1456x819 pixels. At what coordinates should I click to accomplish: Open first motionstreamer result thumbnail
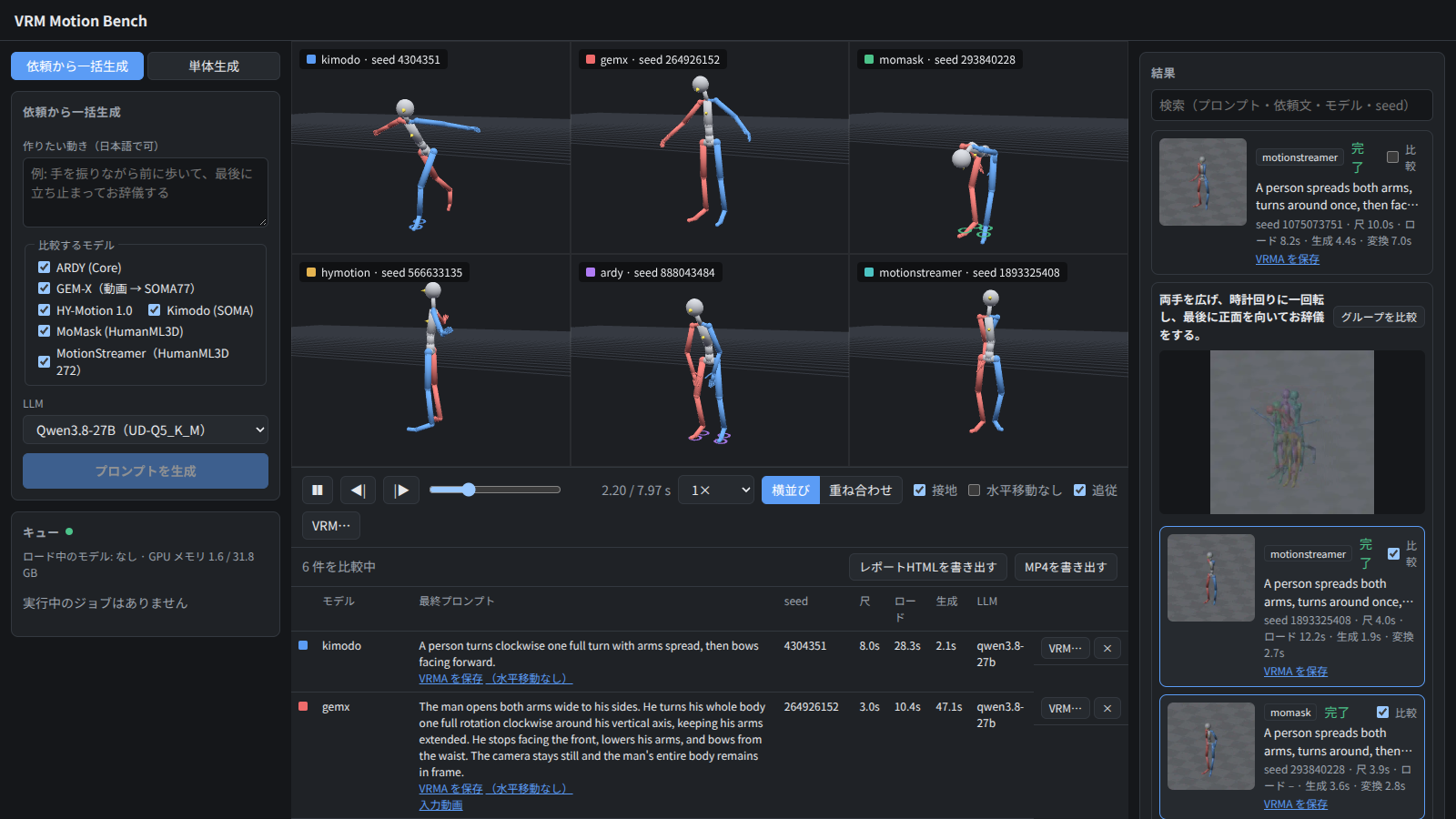pos(1203,182)
